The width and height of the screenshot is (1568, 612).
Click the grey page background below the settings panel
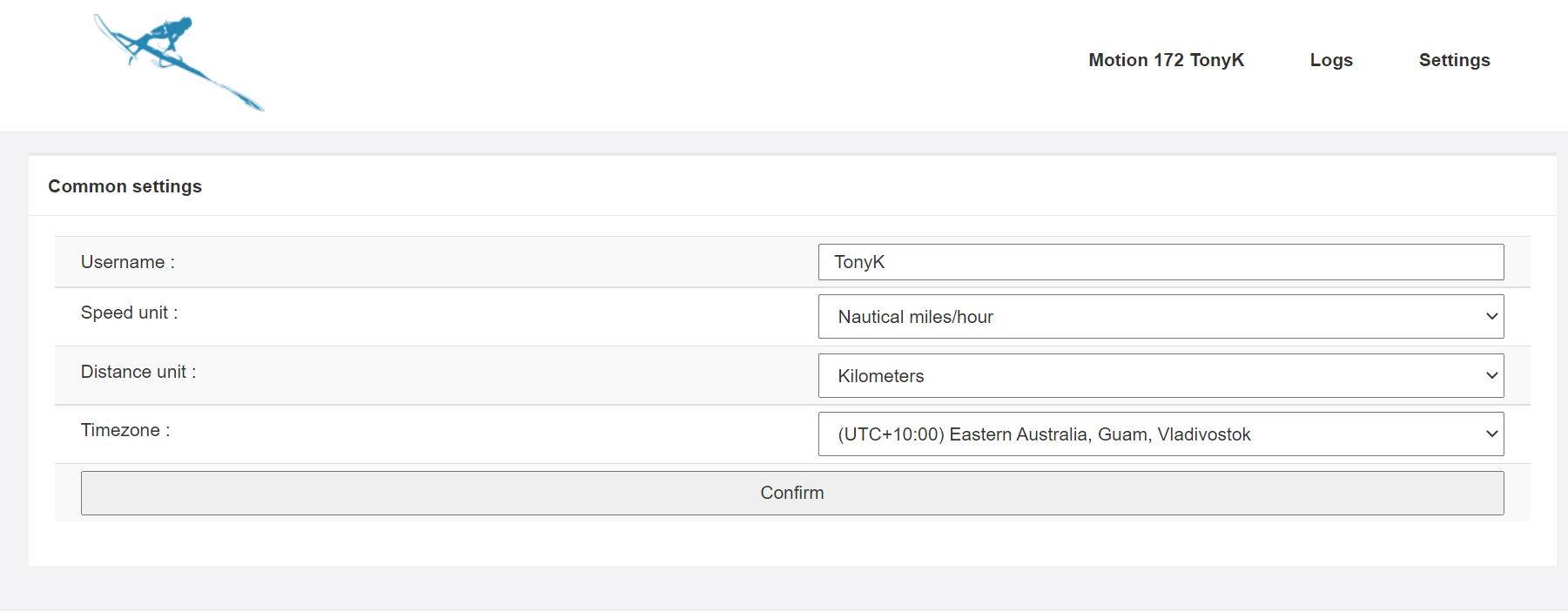point(784,588)
